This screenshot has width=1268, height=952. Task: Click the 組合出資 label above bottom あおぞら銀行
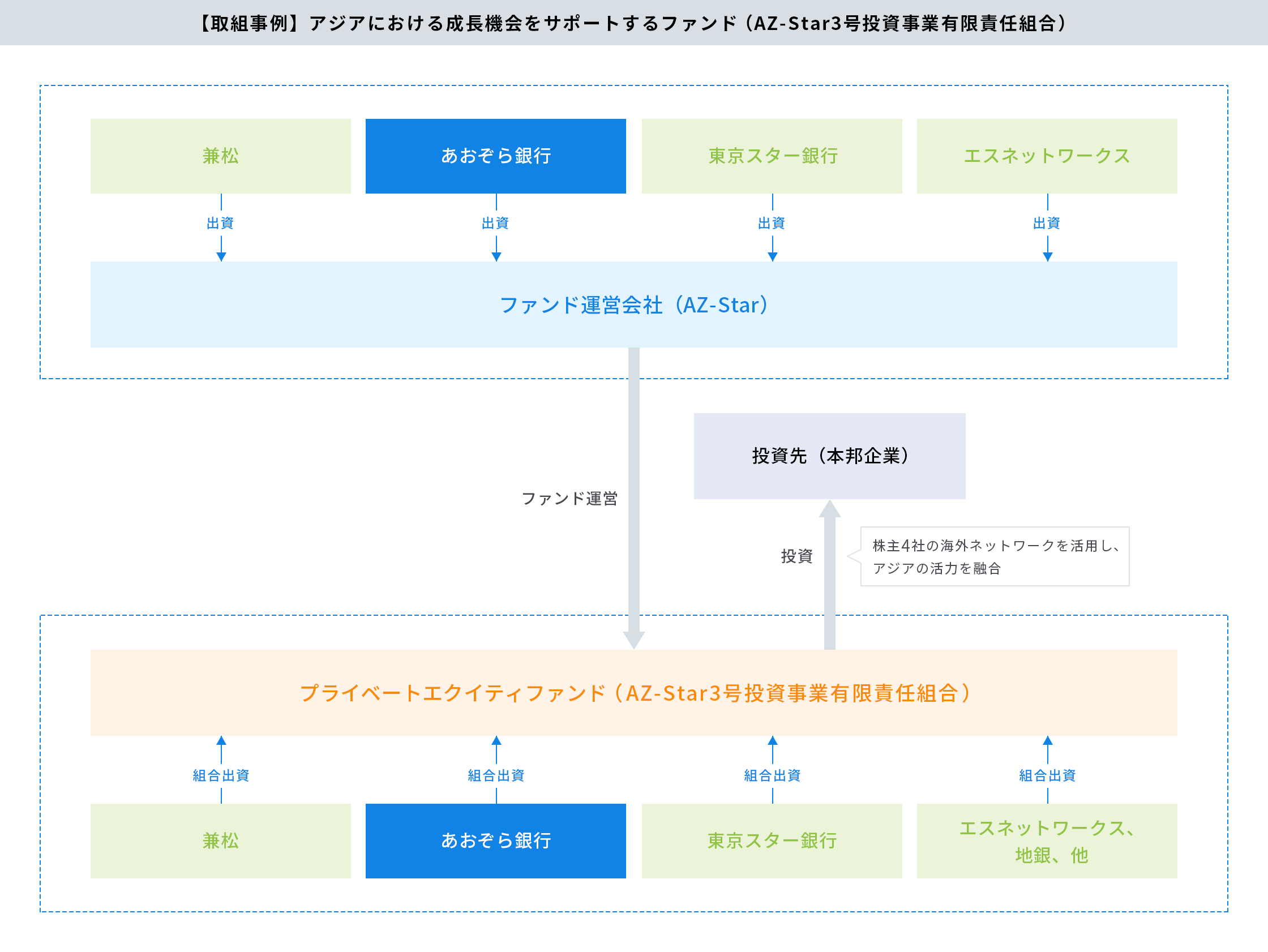point(496,775)
